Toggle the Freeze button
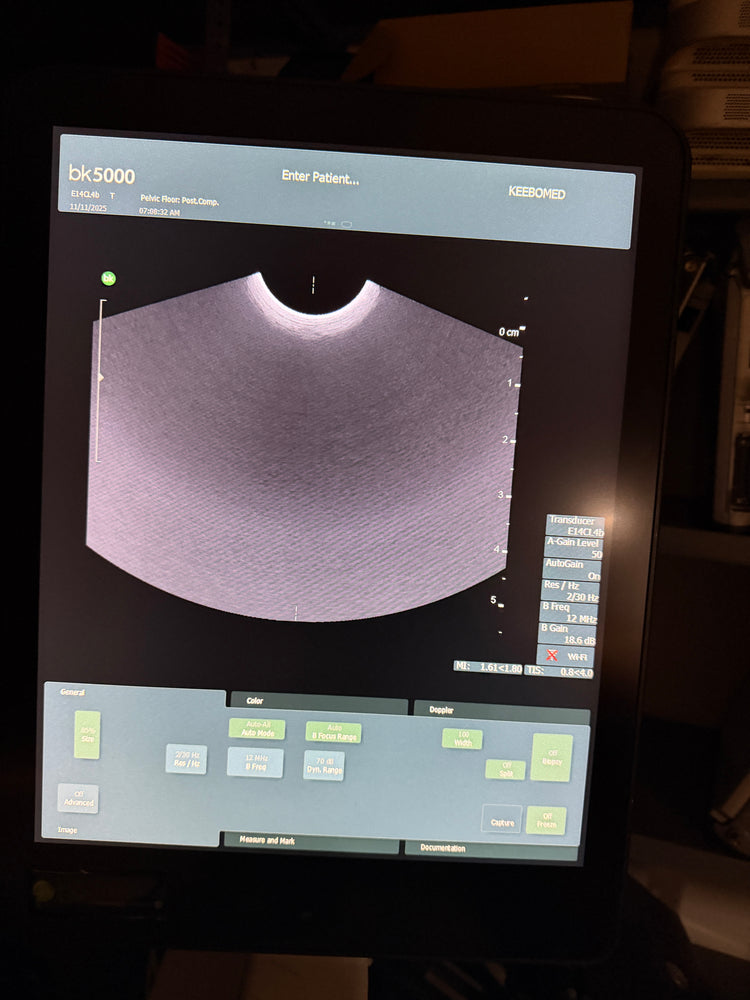The height and width of the screenshot is (1000, 750). (545, 820)
